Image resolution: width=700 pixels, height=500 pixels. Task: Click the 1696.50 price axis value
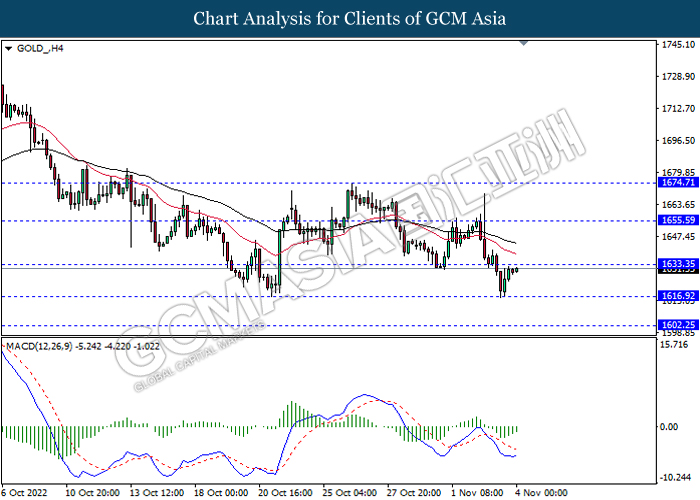[678, 140]
